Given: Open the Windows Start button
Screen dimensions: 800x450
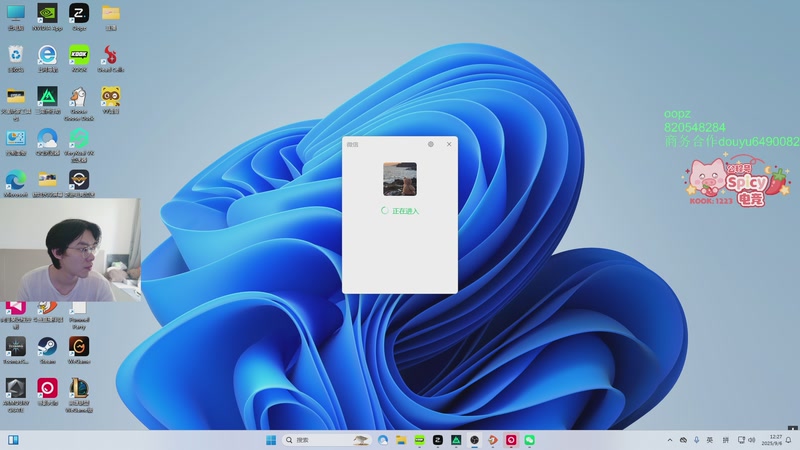Looking at the screenshot, I should coord(271,440).
